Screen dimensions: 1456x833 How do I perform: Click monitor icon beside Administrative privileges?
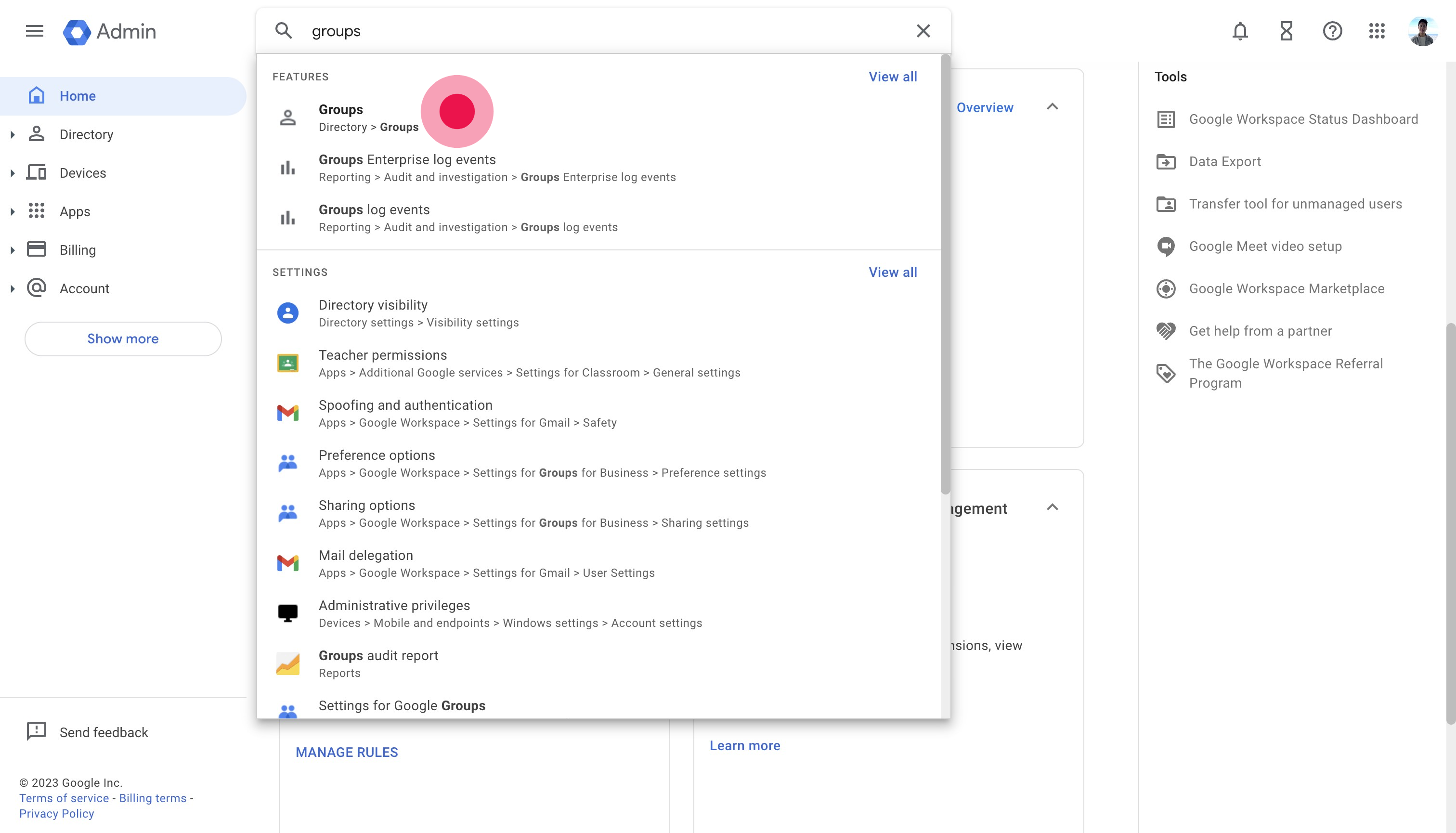click(288, 613)
